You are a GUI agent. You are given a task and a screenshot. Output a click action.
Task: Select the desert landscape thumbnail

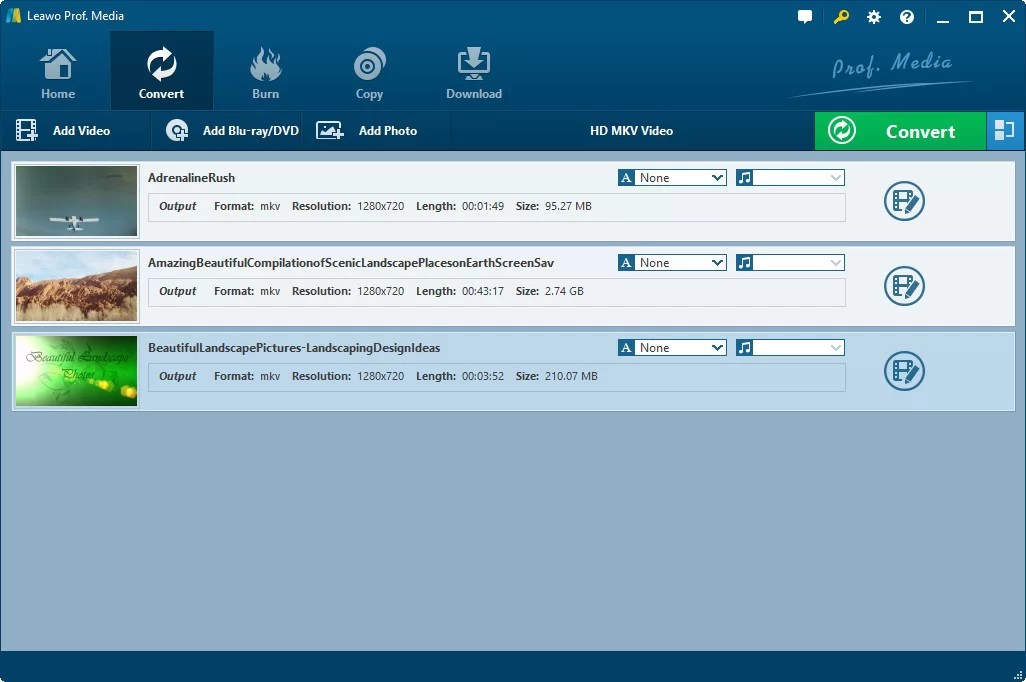point(77,286)
